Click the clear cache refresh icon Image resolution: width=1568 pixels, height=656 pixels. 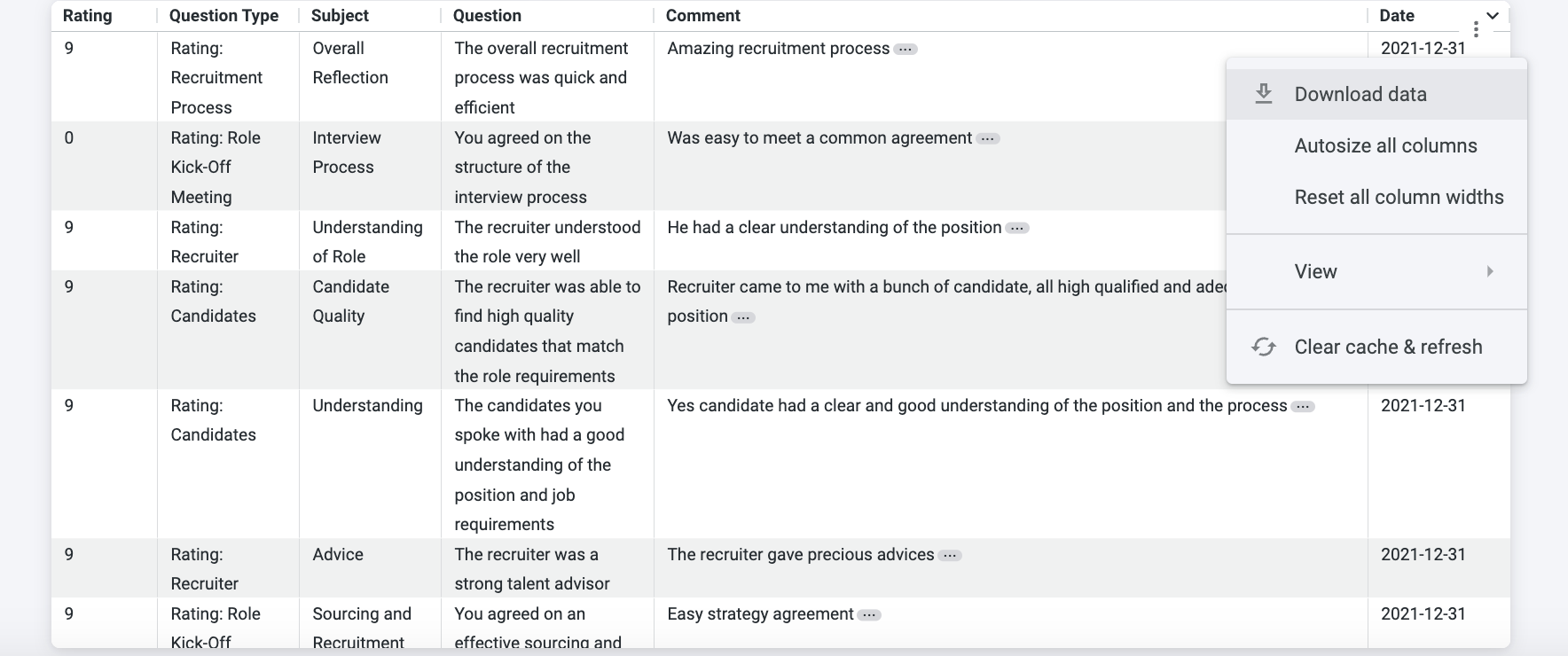point(1264,347)
